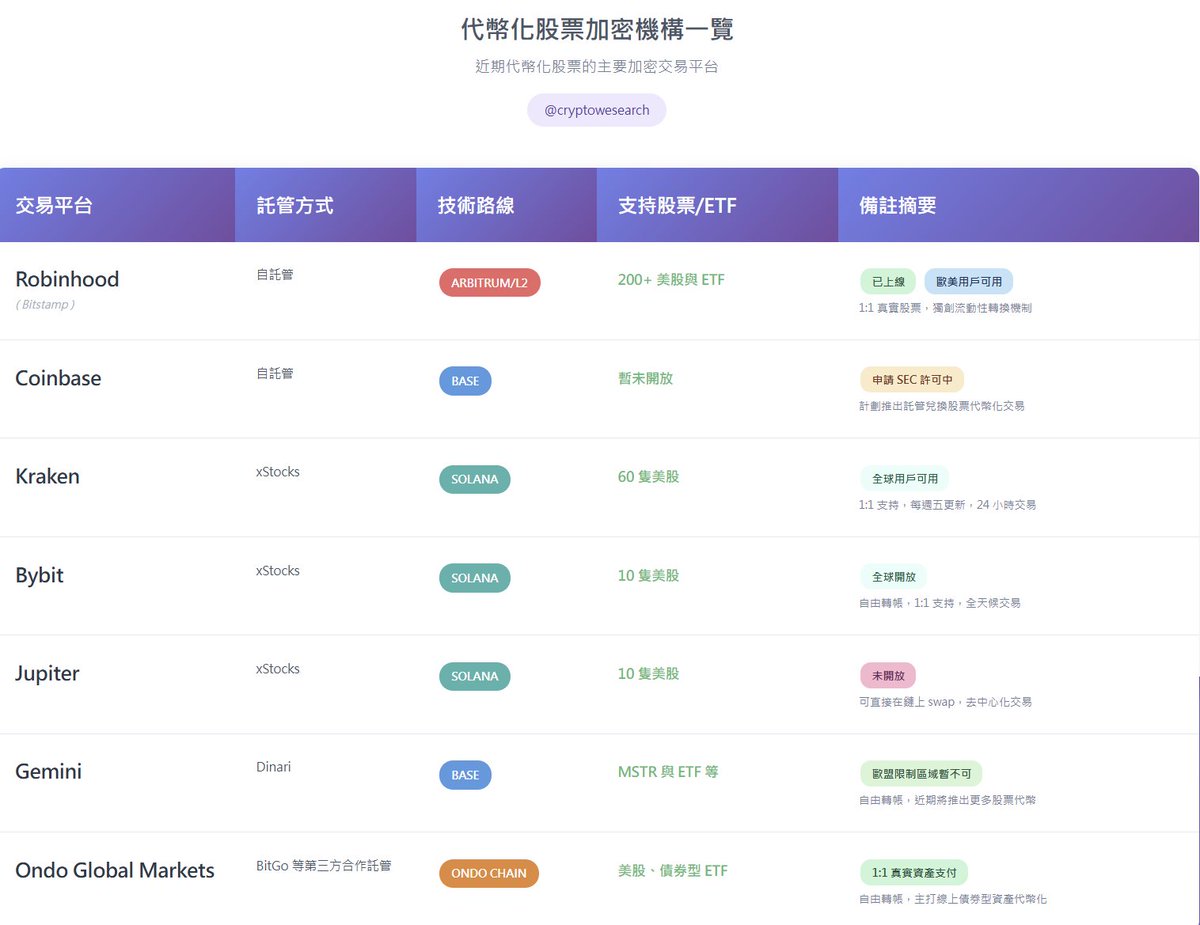Viewport: 1200px width, 925px height.
Task: Select the Kraken platform name
Action: coord(47,476)
